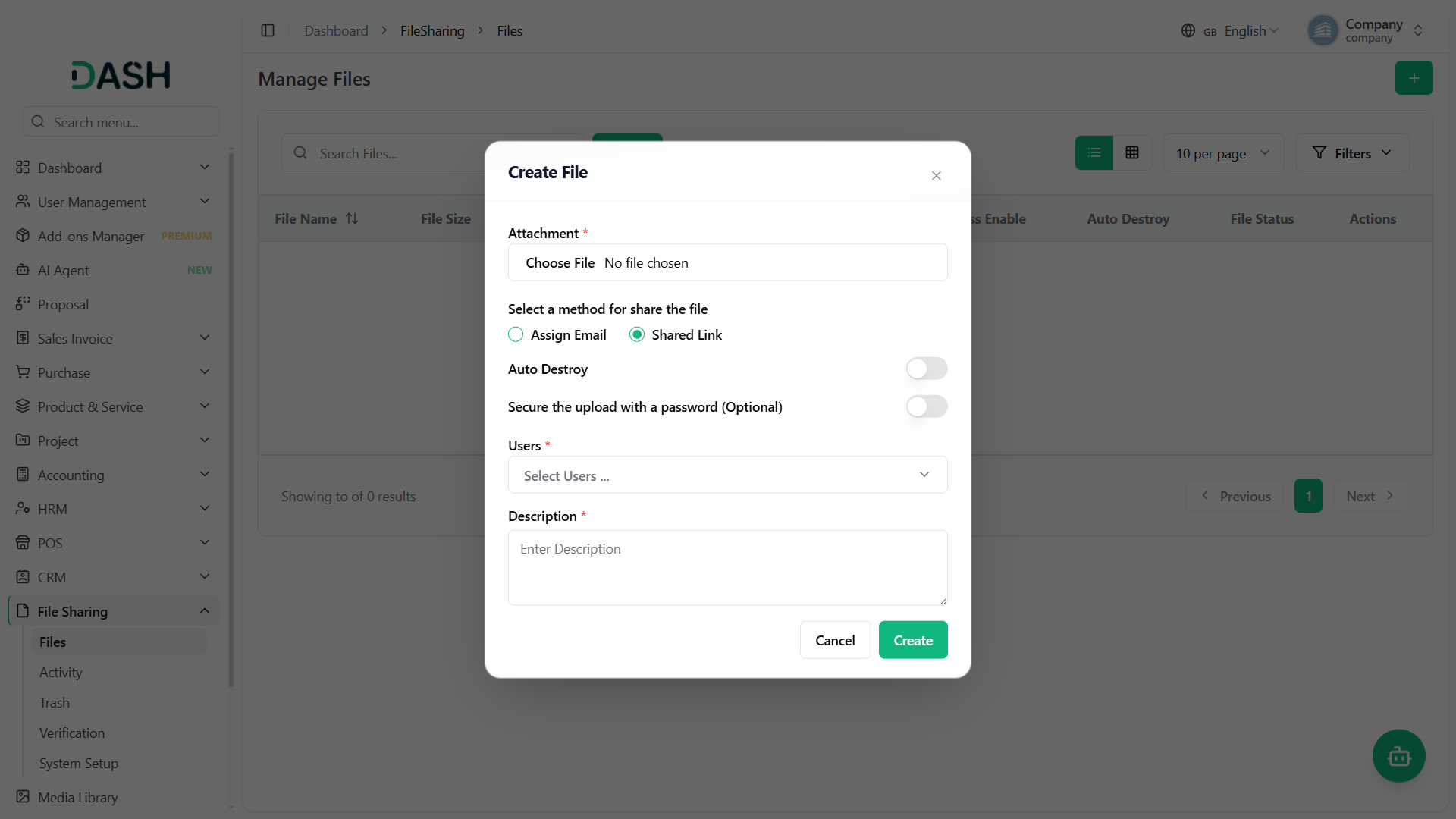Click the sidebar collapse panel icon

268,30
